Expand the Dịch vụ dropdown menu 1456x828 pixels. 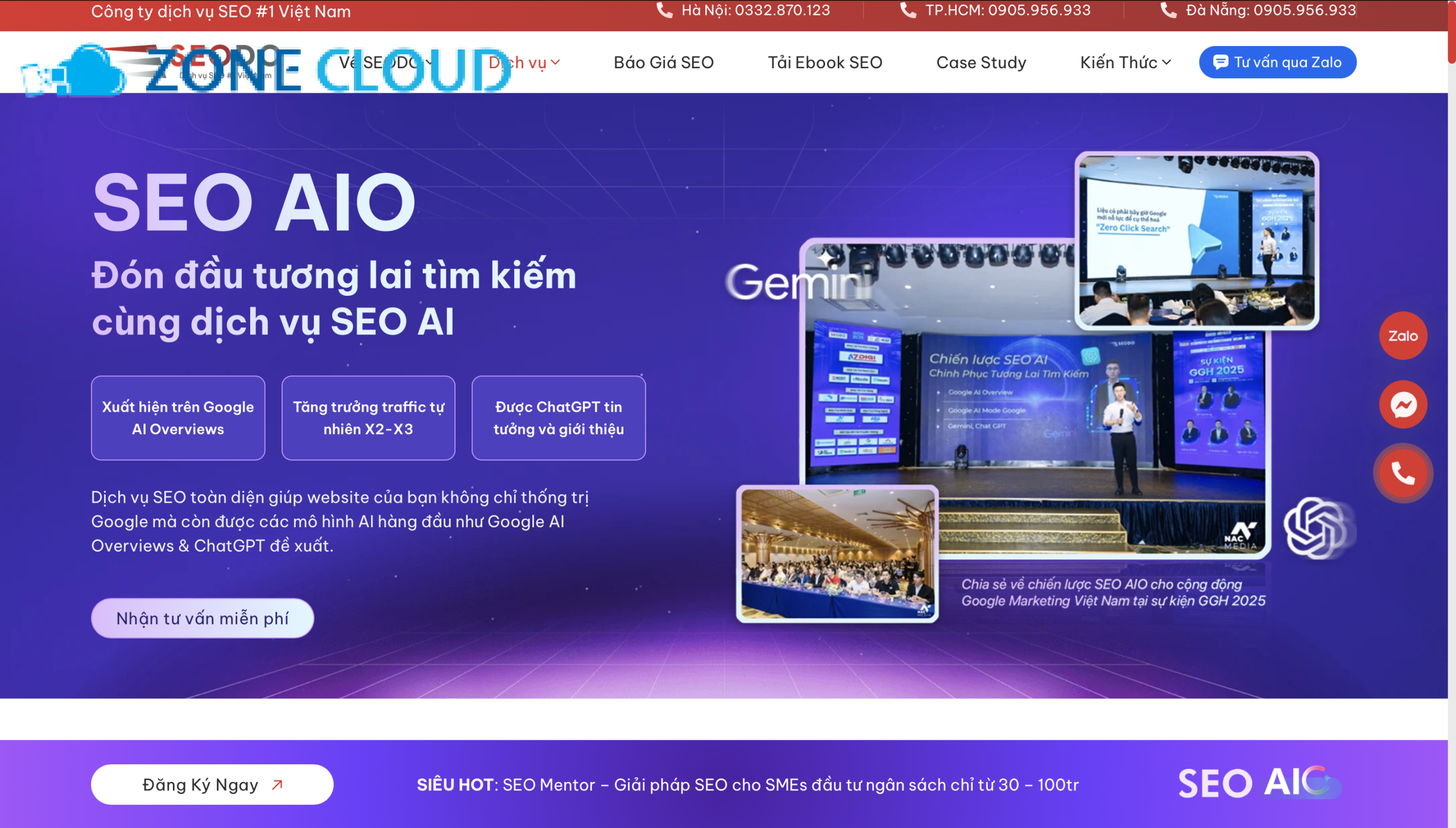coord(524,63)
